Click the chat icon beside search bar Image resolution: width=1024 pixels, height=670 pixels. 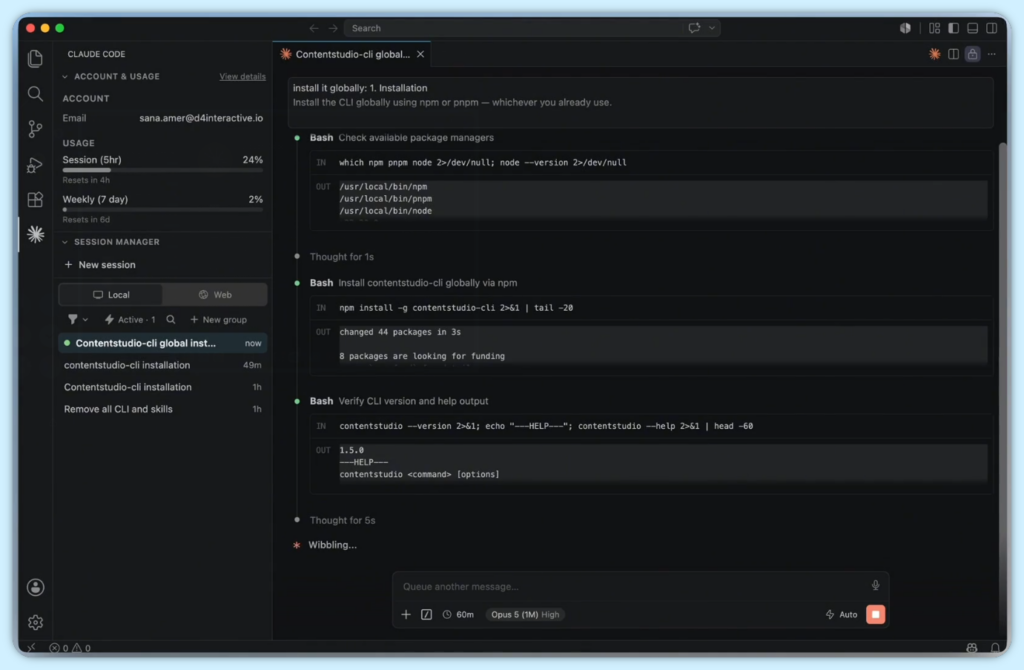pos(694,28)
